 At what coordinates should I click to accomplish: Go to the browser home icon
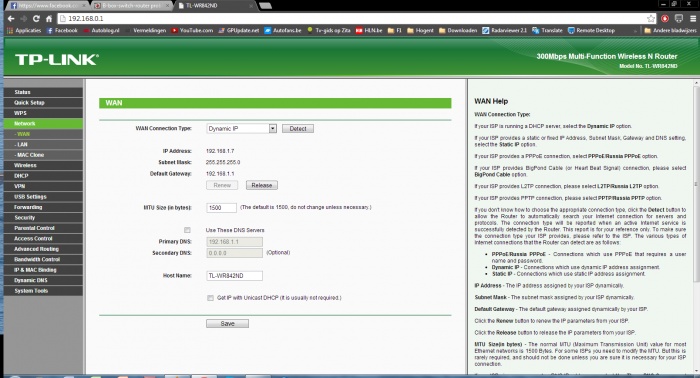[x=49, y=19]
